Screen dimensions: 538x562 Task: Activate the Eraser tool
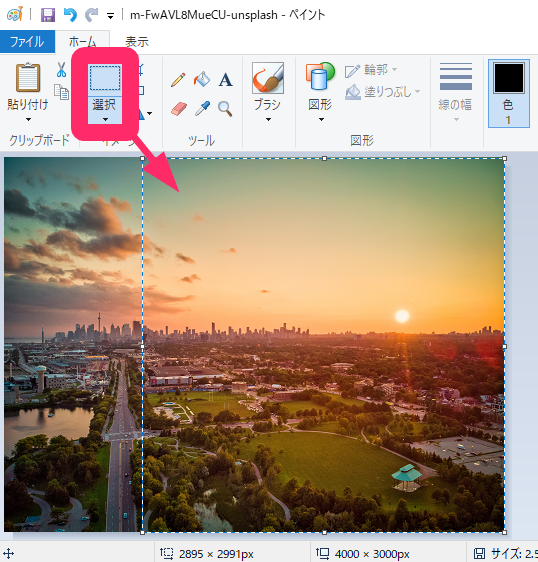pos(178,109)
